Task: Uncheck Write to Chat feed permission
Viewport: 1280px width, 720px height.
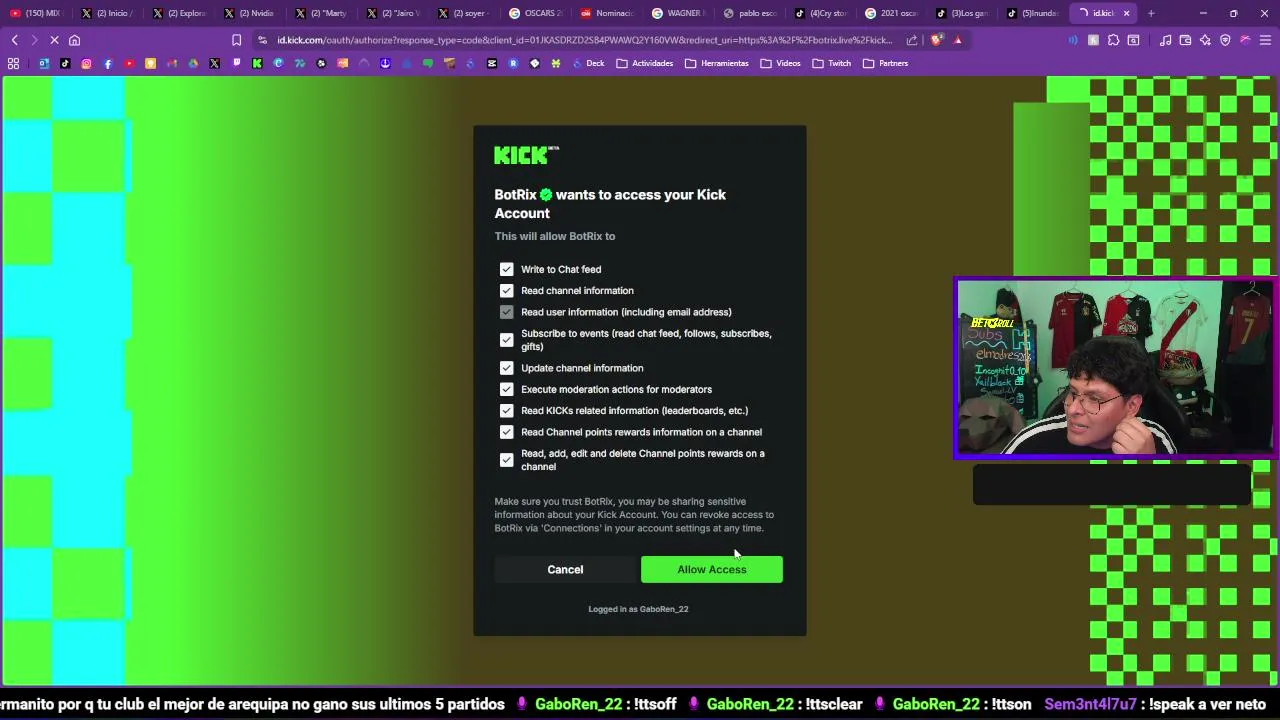Action: pos(506,269)
